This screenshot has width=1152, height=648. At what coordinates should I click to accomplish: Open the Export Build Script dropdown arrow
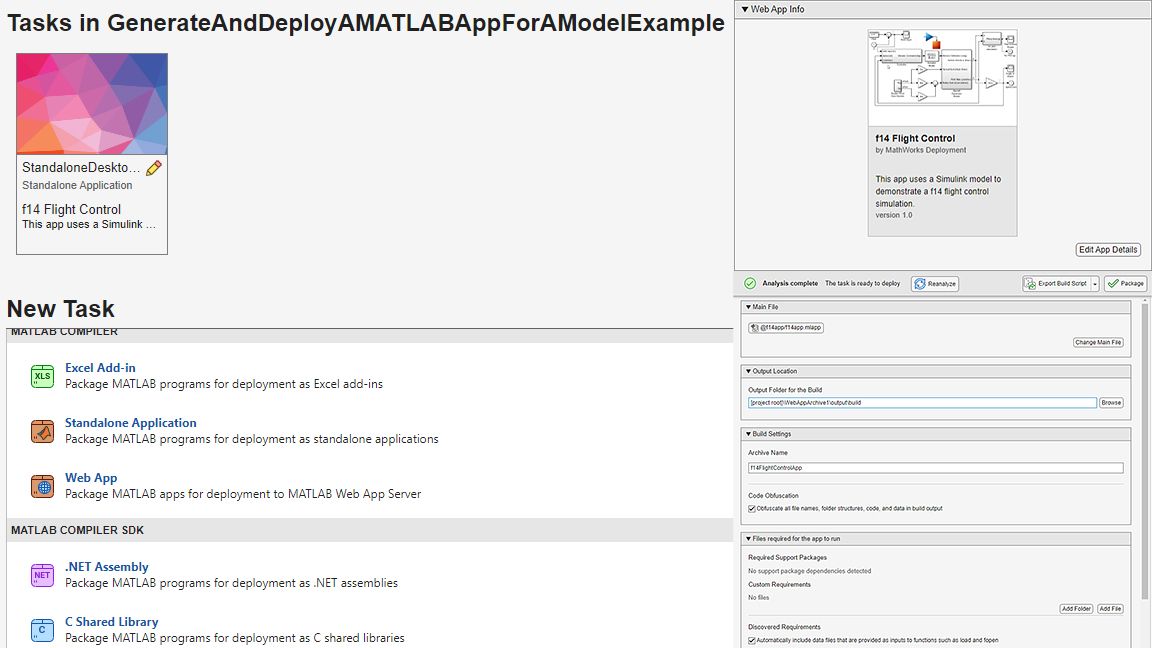tap(1095, 284)
